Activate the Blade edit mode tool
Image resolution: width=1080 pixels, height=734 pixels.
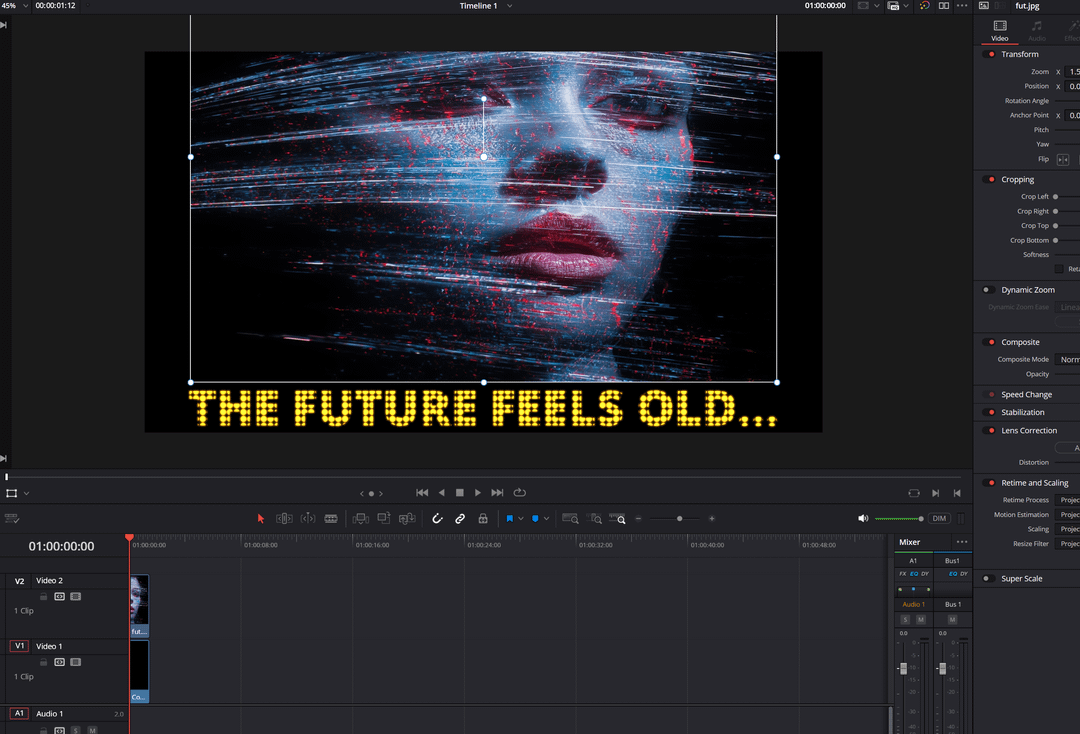tap(331, 519)
